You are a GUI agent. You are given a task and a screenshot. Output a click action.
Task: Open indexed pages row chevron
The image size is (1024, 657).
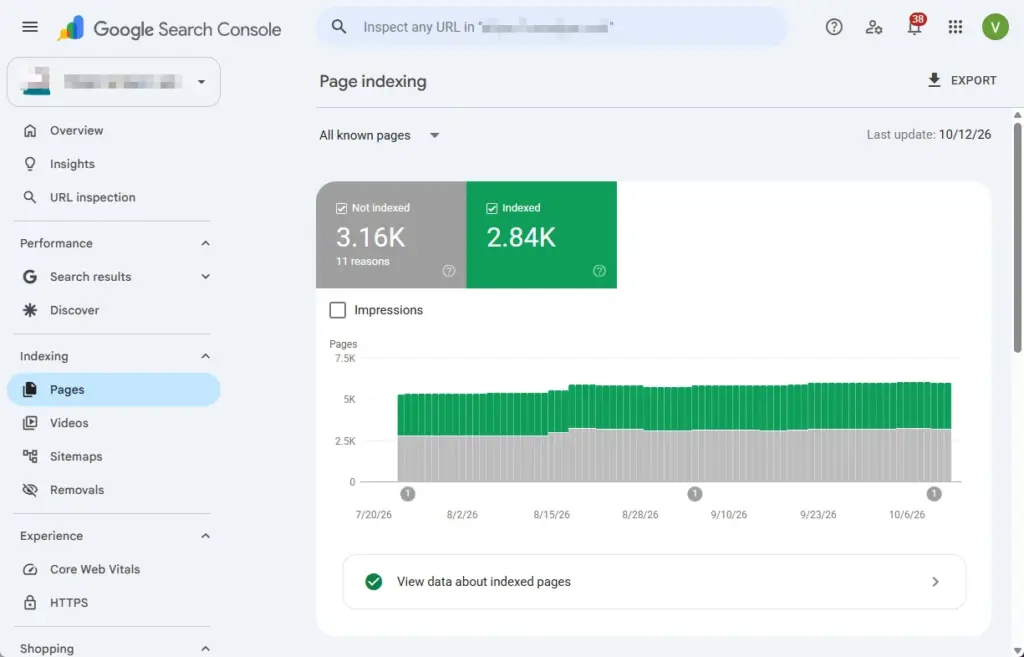[935, 582]
